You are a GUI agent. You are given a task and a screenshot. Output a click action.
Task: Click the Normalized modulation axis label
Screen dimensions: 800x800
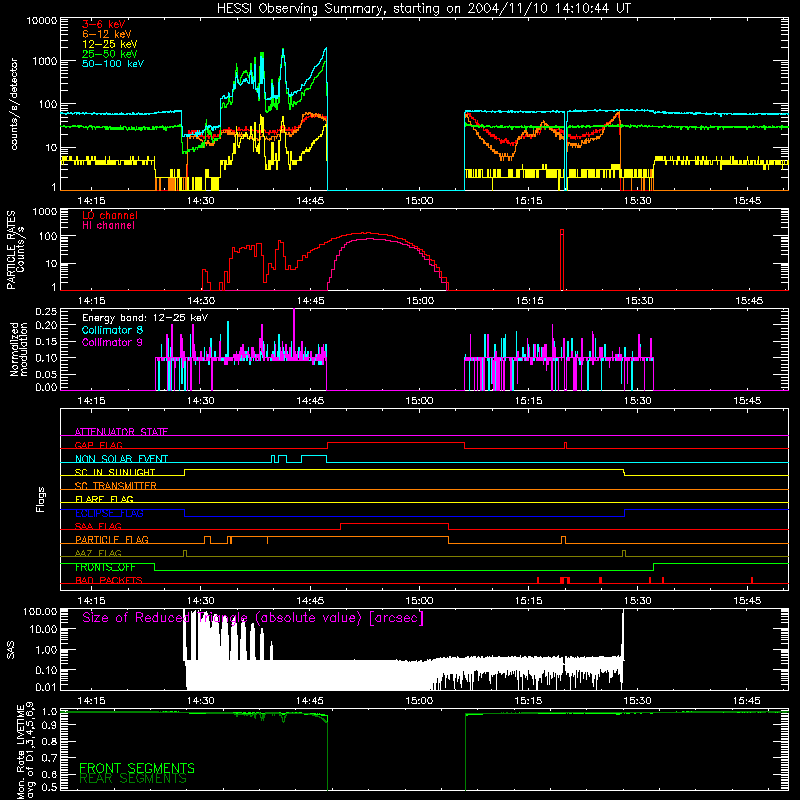18,349
